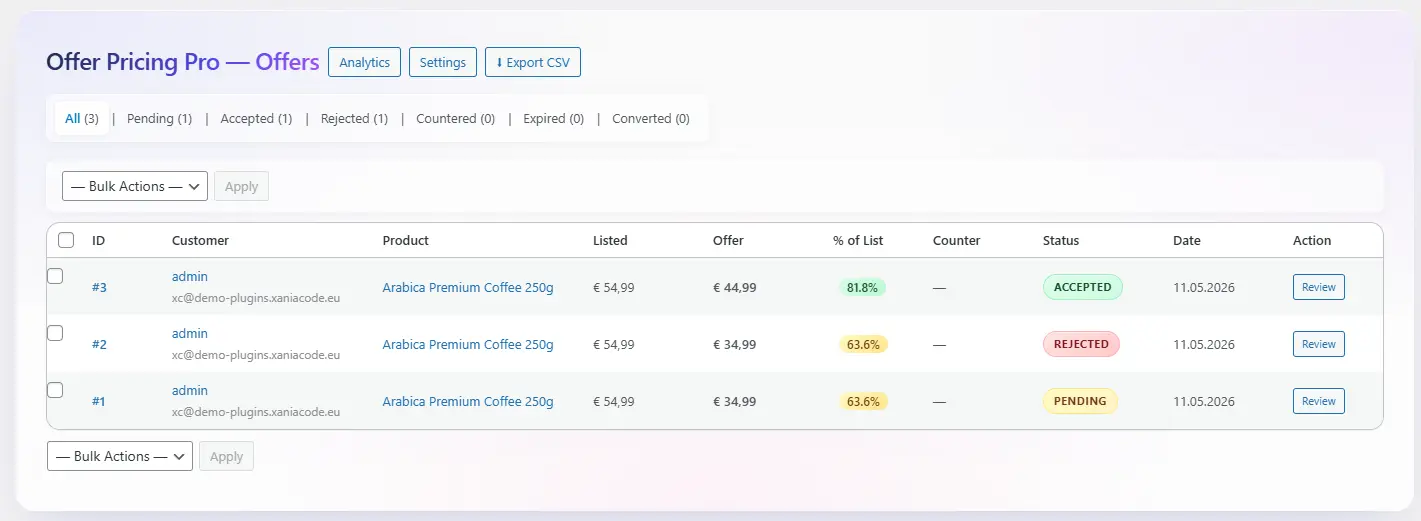Check the checkbox for offer #3
This screenshot has width=1421, height=521.
(56, 276)
